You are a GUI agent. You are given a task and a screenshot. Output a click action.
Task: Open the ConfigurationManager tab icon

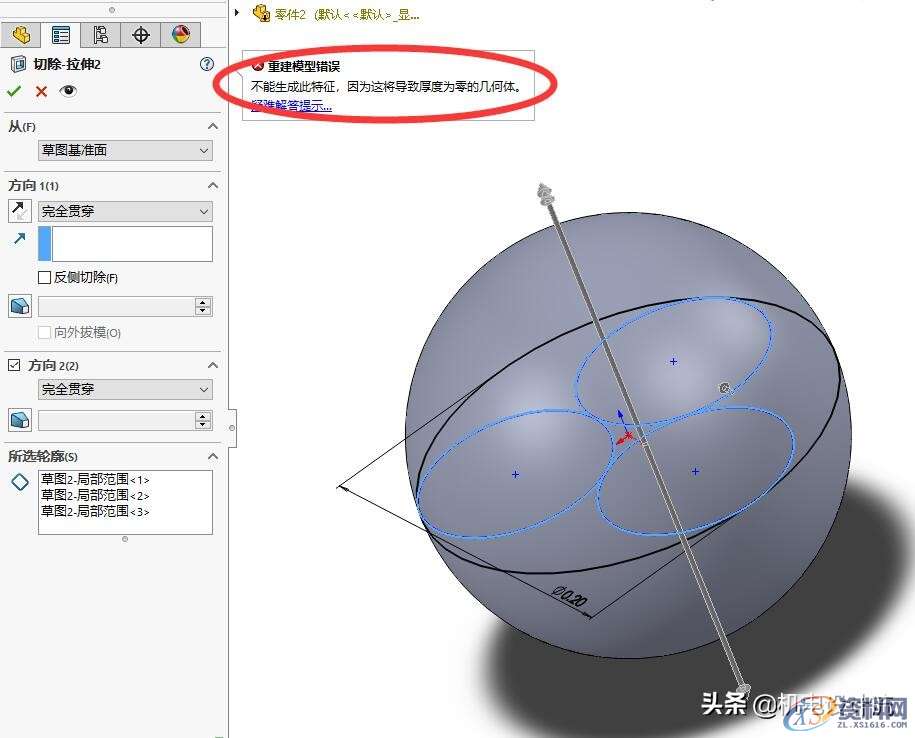point(101,33)
